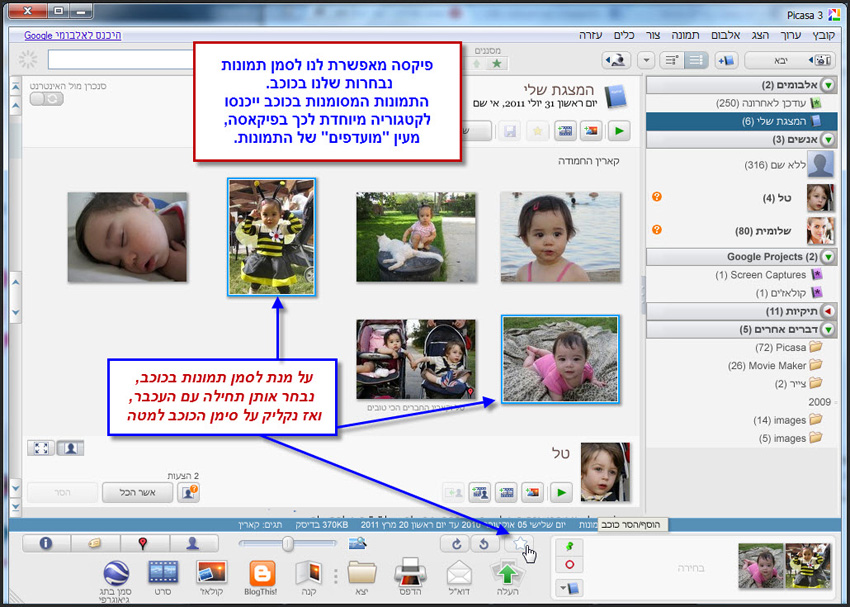Click the אשר הכל button
850x607 pixels.
click(x=138, y=493)
